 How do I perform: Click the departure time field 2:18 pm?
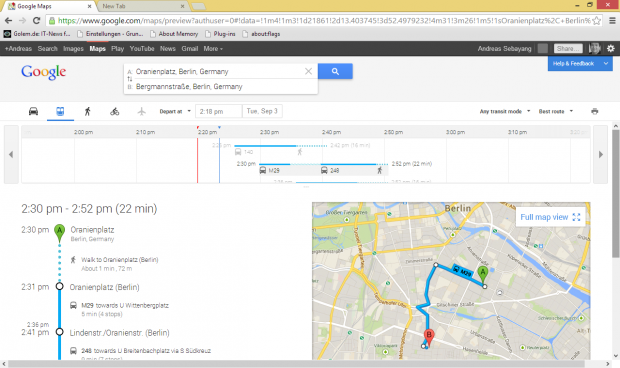pyautogui.click(x=219, y=111)
